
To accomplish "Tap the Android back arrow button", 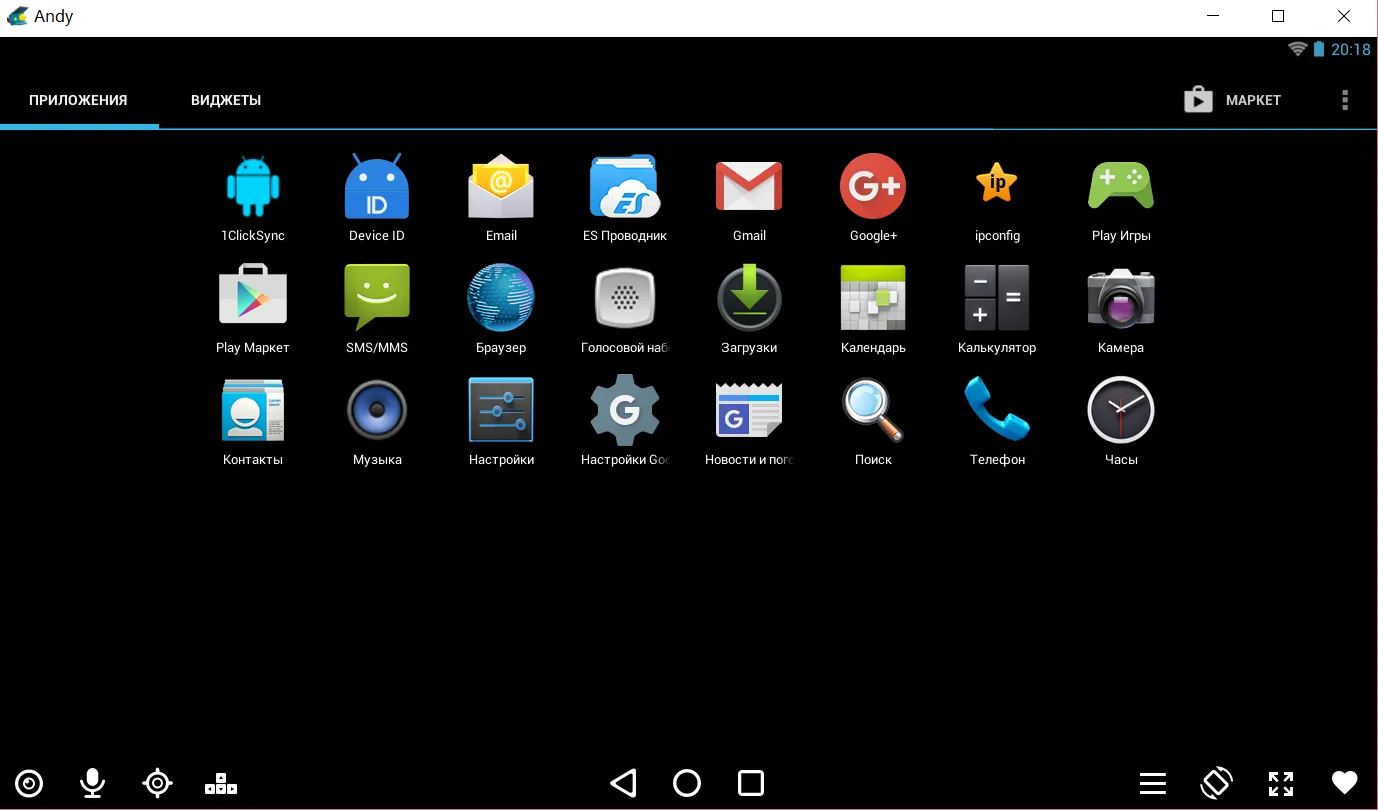I will (623, 783).
